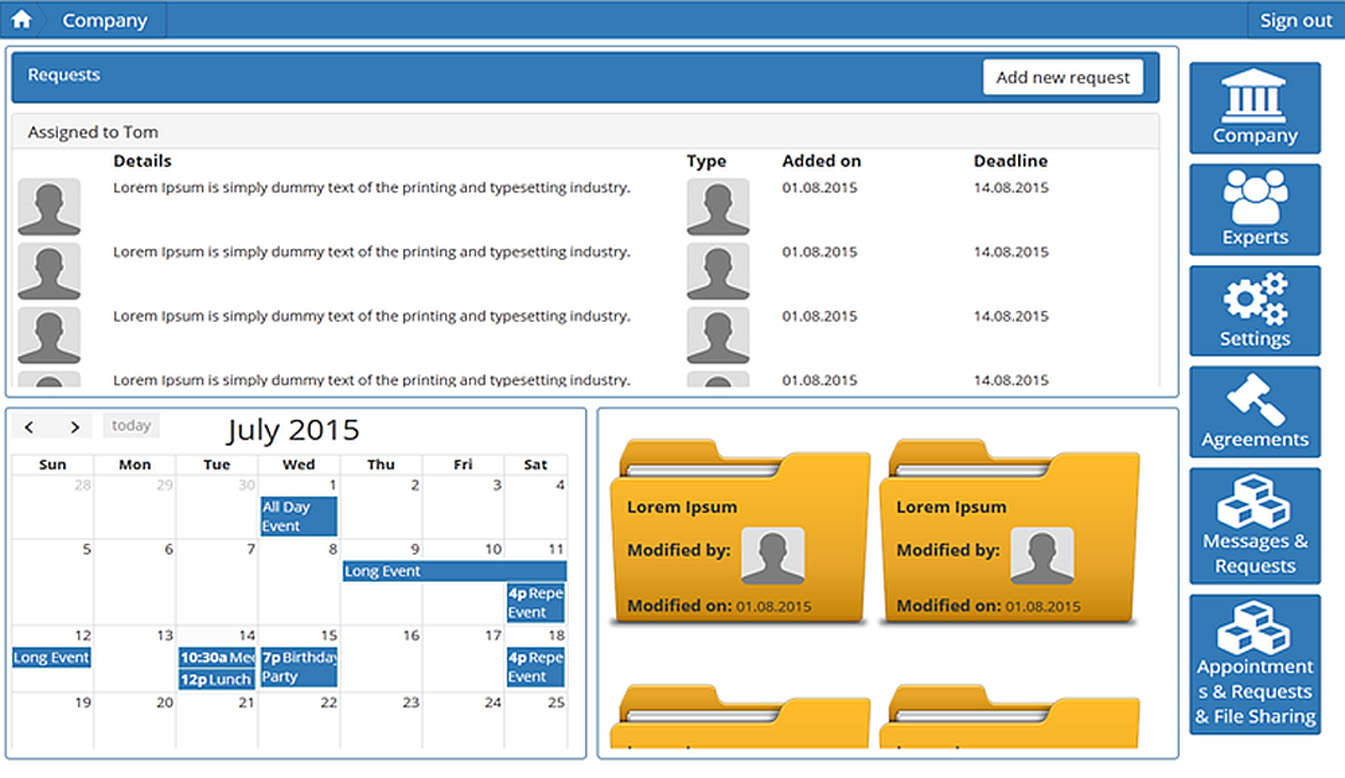The width and height of the screenshot is (1345, 778).
Task: Click Add new request button
Action: pyautogui.click(x=1062, y=77)
